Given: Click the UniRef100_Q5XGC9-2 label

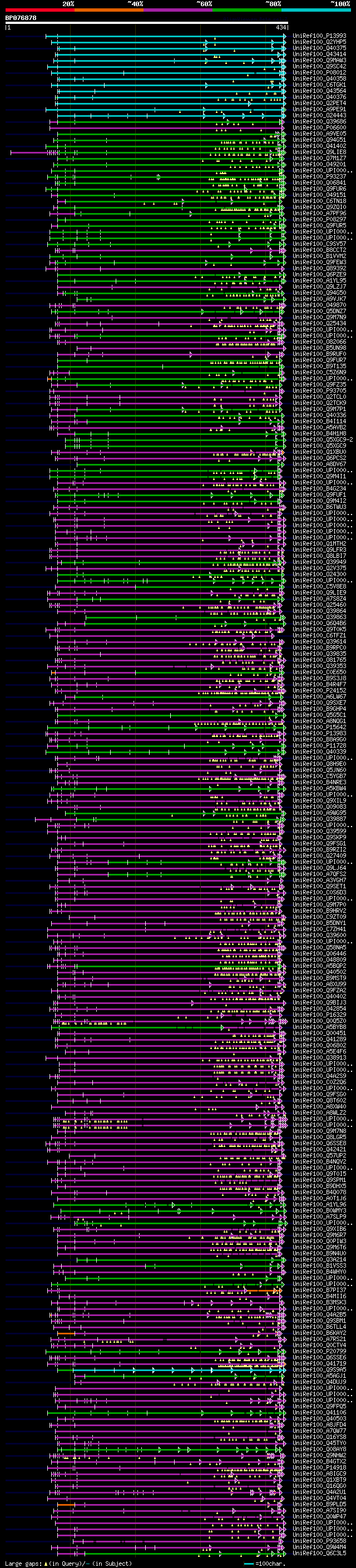Looking at the screenshot, I should point(323,439).
